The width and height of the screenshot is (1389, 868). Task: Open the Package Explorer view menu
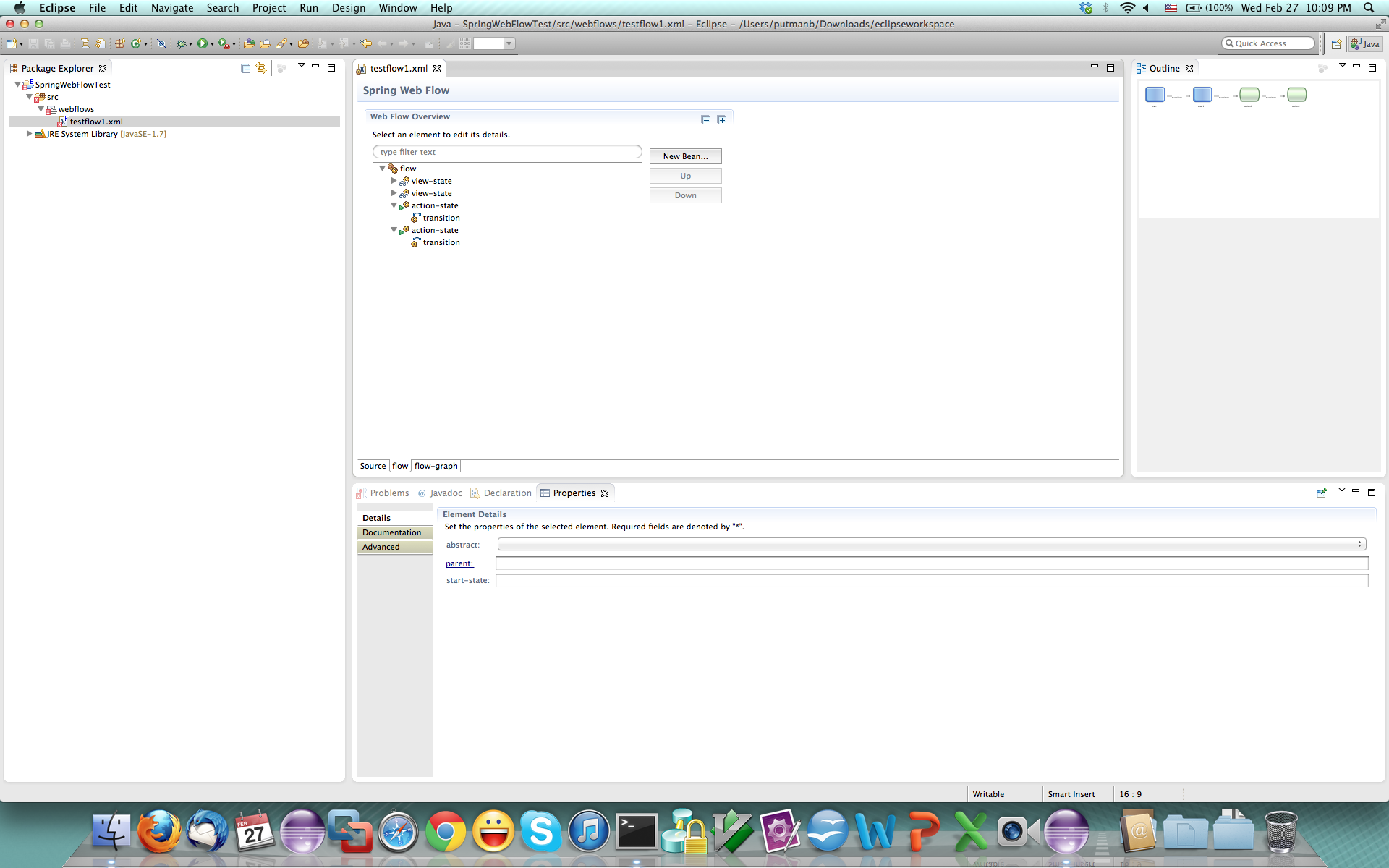[x=302, y=67]
